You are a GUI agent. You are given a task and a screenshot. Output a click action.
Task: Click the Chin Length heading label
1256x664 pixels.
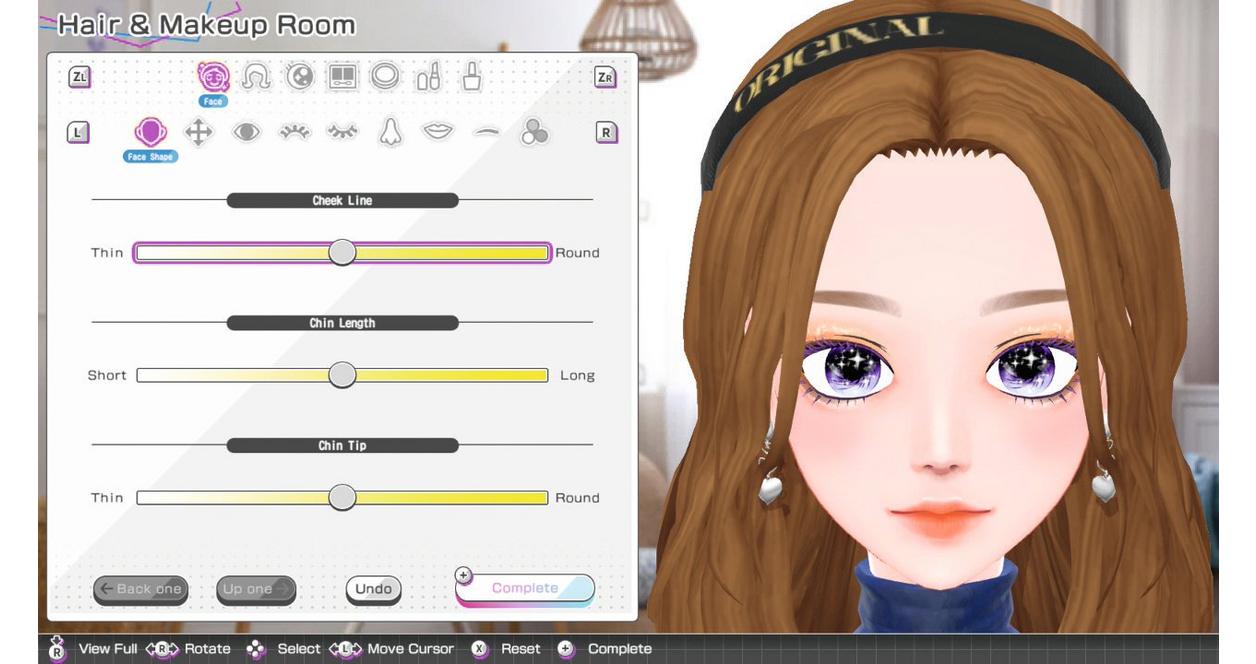[342, 323]
